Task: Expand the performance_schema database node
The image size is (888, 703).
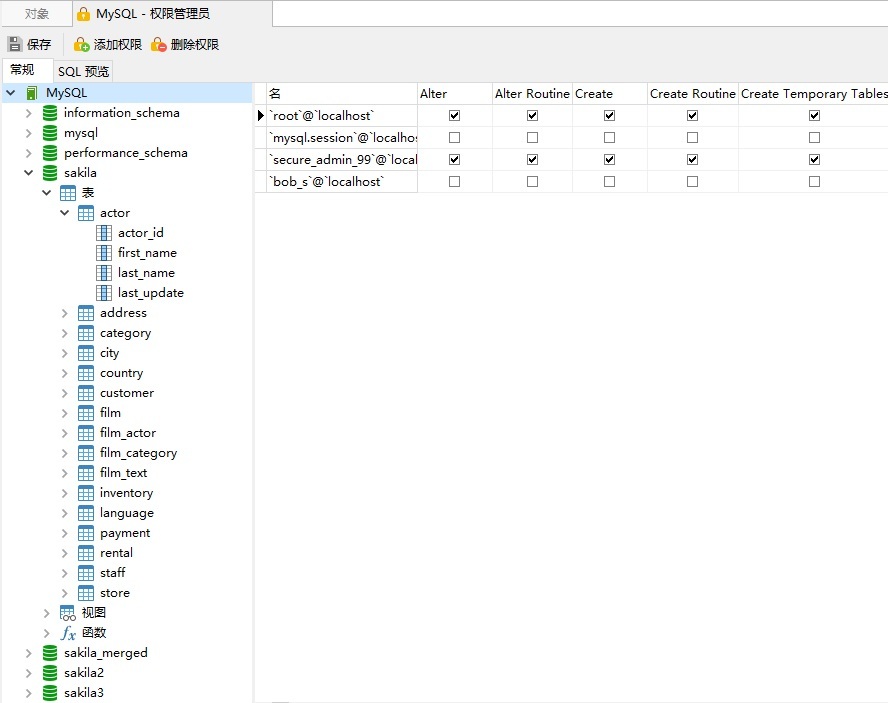Action: click(28, 153)
